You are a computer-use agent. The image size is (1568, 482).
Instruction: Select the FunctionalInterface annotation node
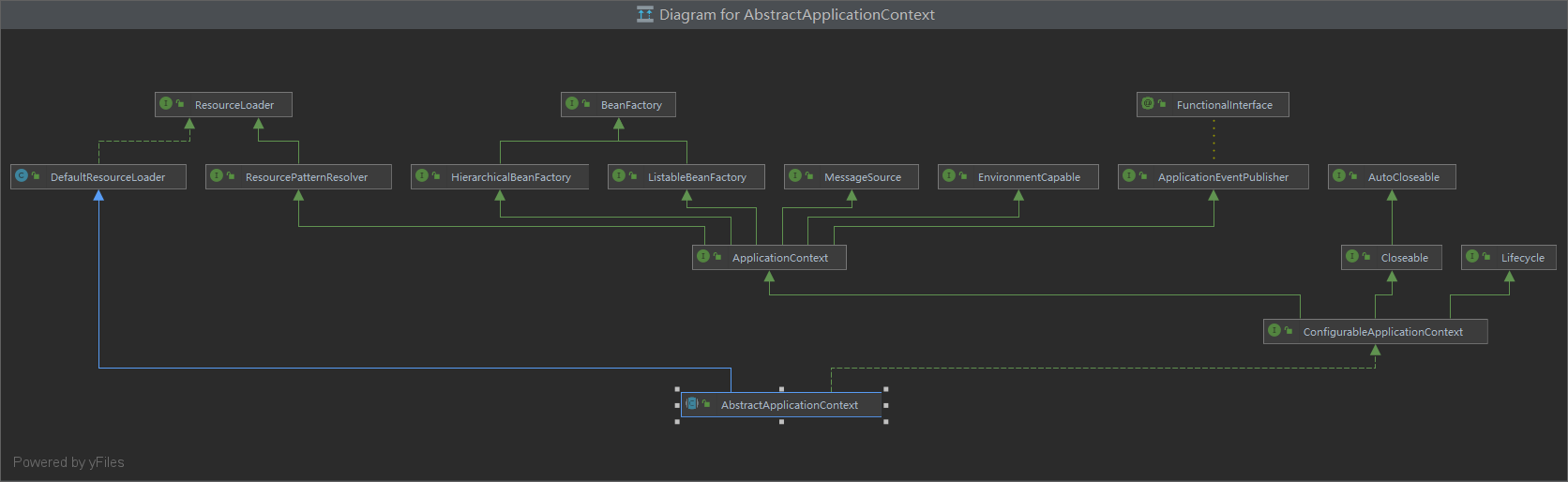tap(1213, 104)
